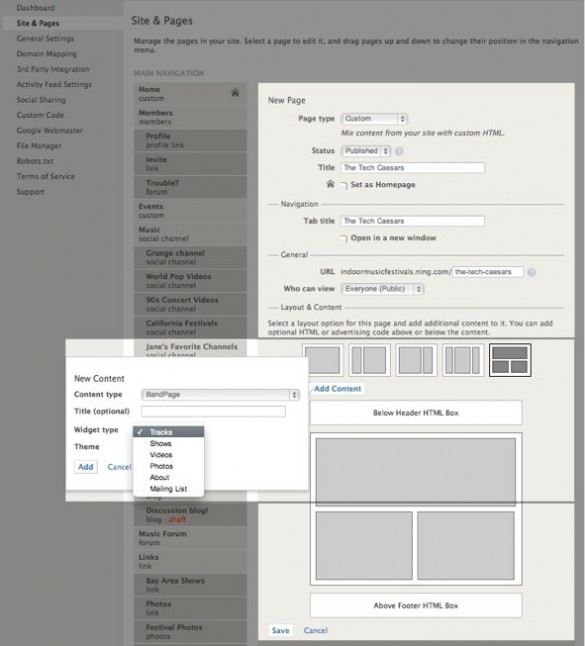Click the help icon beside the URL field

tap(531, 272)
